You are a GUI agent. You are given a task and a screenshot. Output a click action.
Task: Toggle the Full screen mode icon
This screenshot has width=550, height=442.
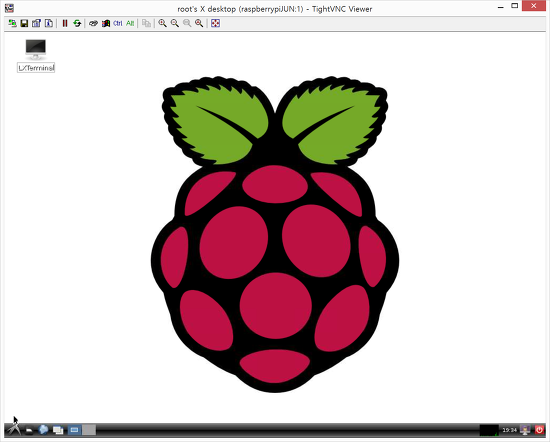point(215,23)
